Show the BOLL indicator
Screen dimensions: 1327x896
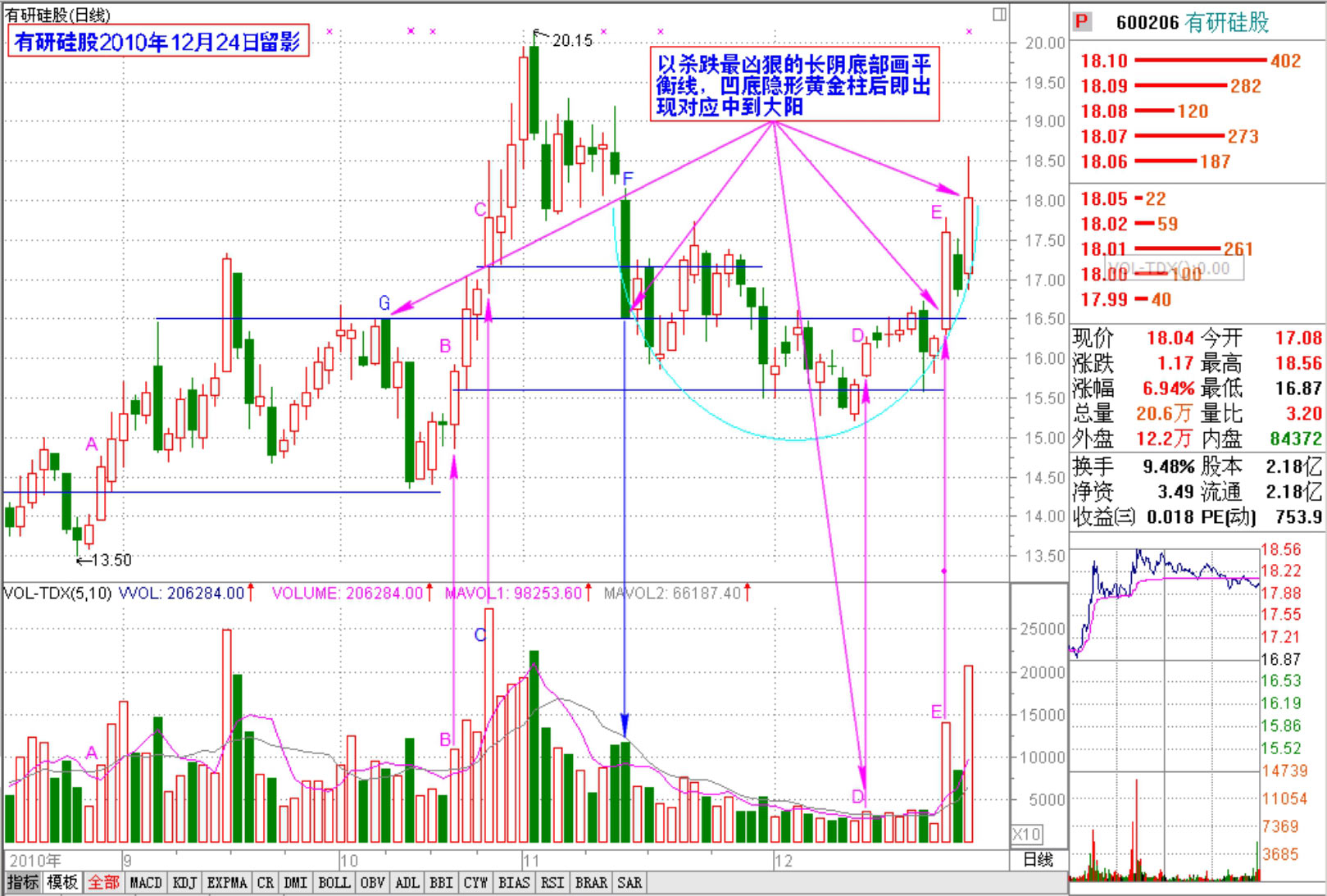coord(334,883)
